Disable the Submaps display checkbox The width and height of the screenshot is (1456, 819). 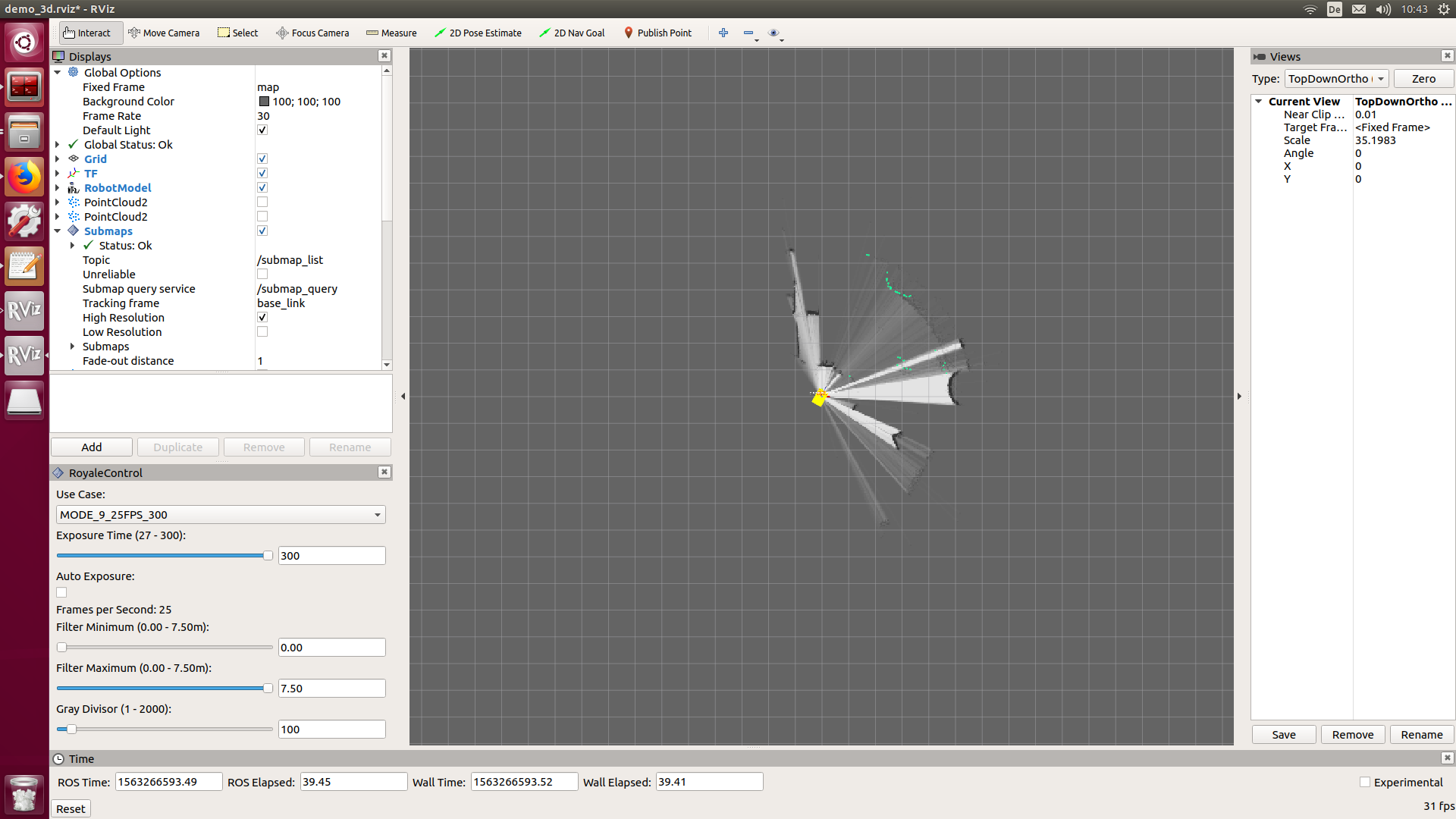click(x=262, y=231)
